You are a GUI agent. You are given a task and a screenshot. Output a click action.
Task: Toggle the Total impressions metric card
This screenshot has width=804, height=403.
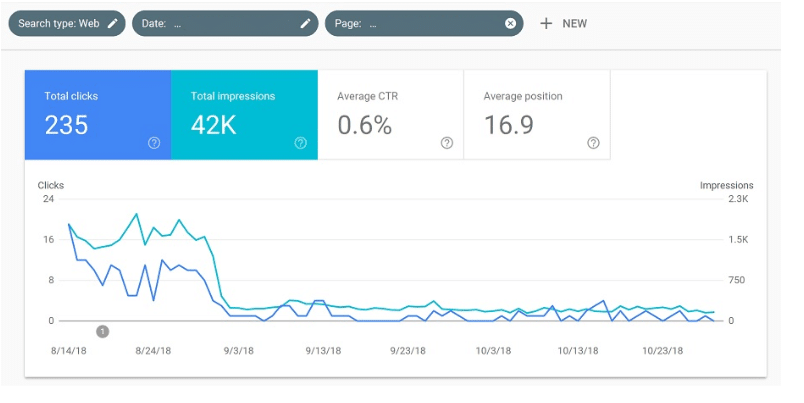coord(245,115)
